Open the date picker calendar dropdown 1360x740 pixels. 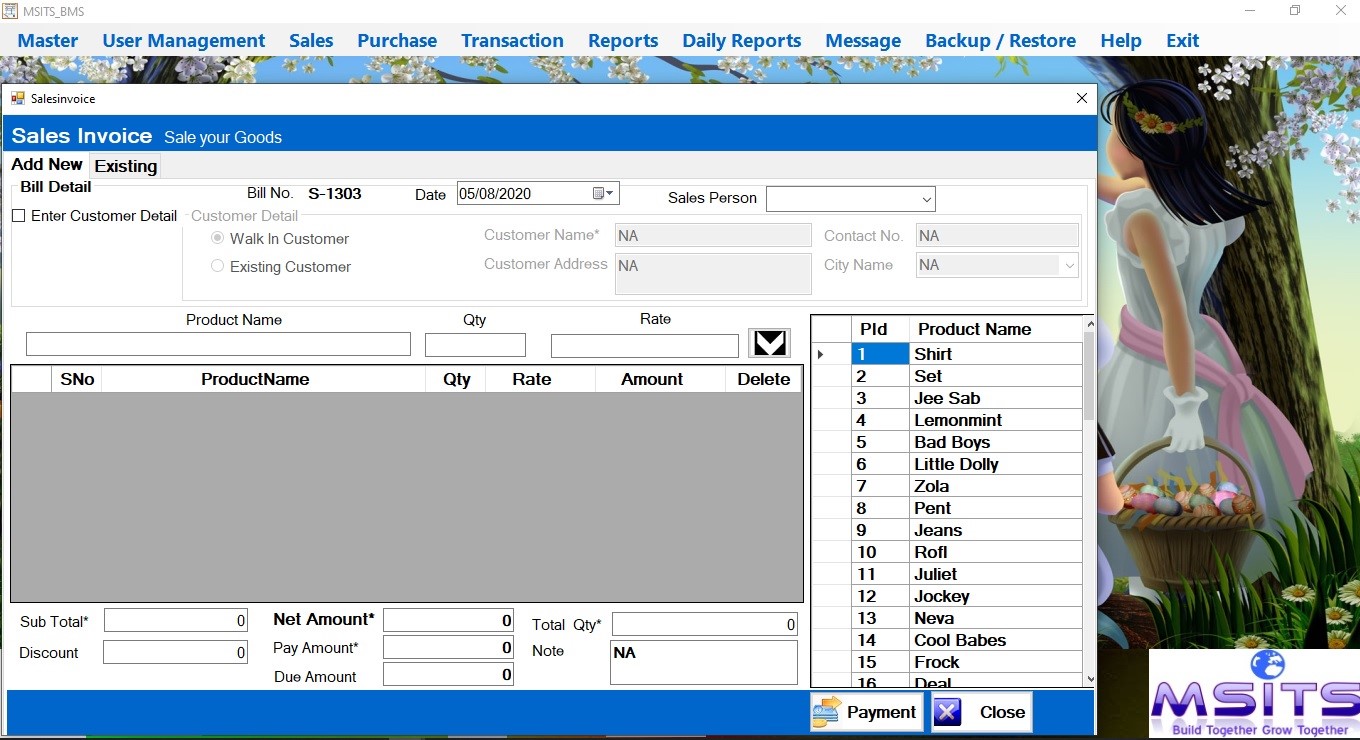[x=607, y=192]
